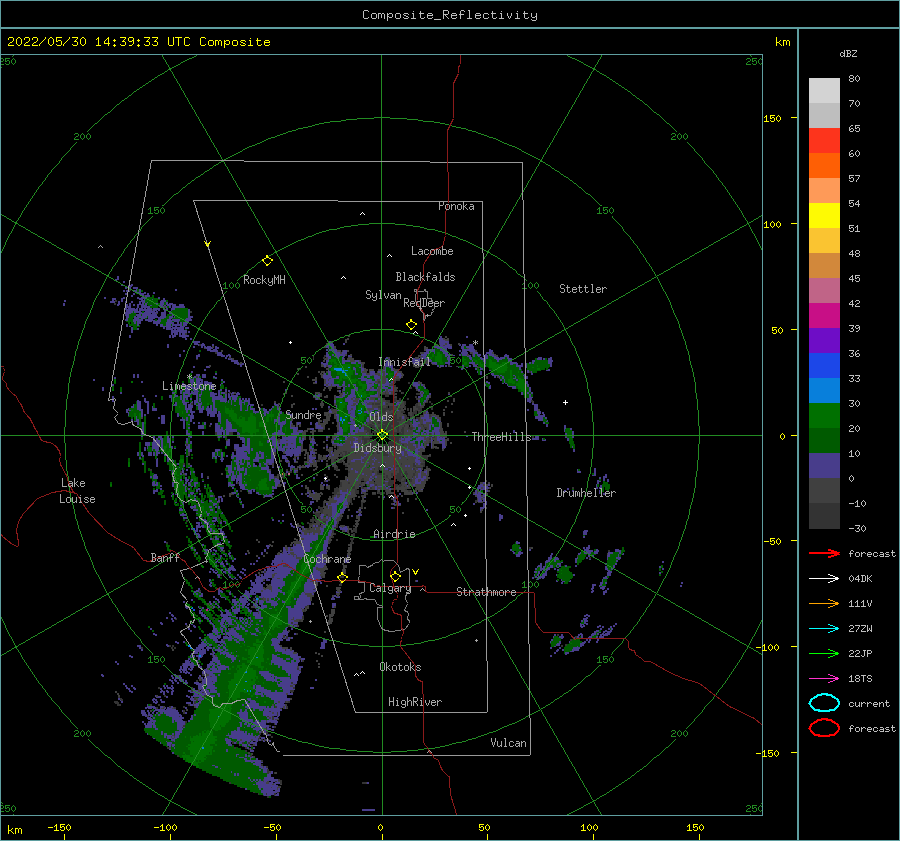Click the white 04DK arrow icon

point(824,579)
